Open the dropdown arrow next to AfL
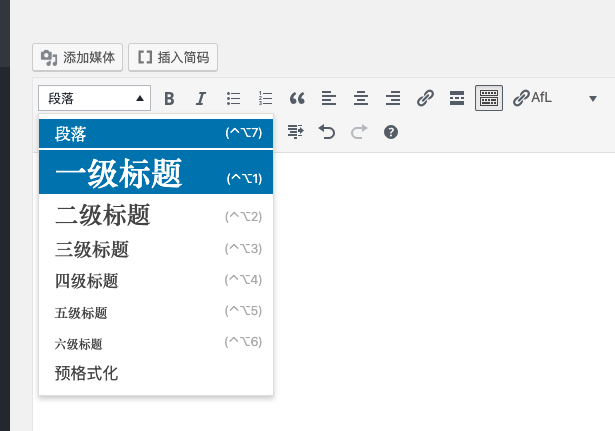The height and width of the screenshot is (431, 615). pyautogui.click(x=593, y=98)
